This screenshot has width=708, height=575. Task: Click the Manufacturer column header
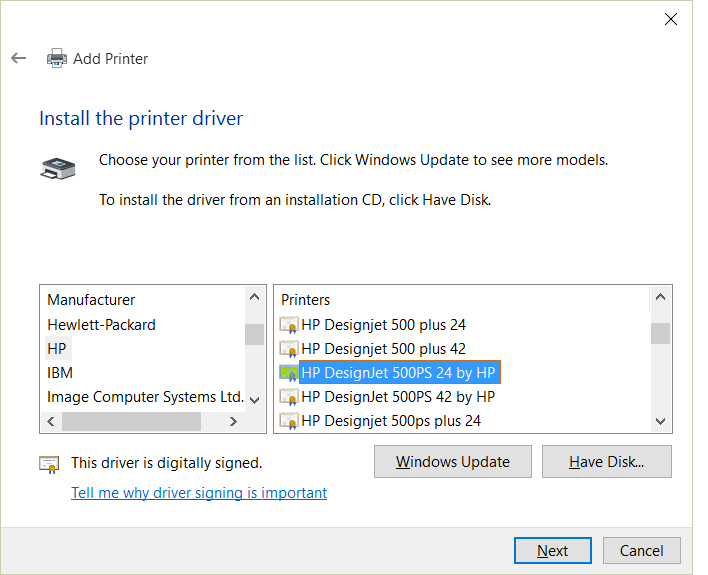pyautogui.click(x=91, y=299)
